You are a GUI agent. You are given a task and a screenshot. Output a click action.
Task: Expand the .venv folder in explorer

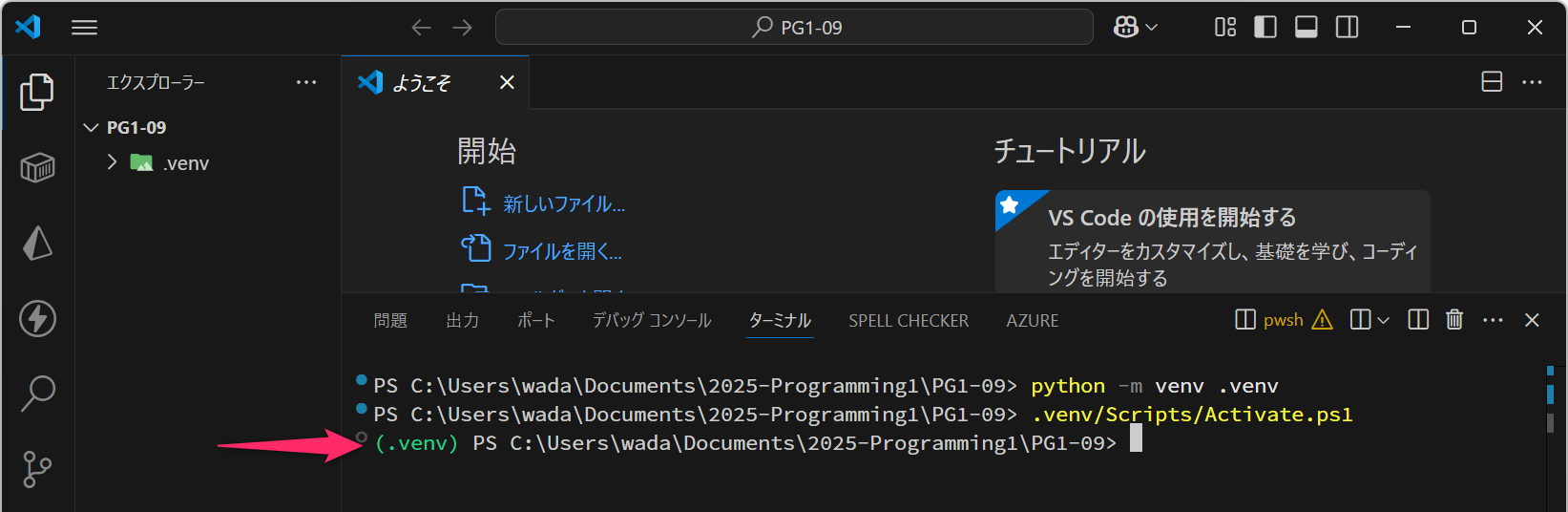[113, 163]
